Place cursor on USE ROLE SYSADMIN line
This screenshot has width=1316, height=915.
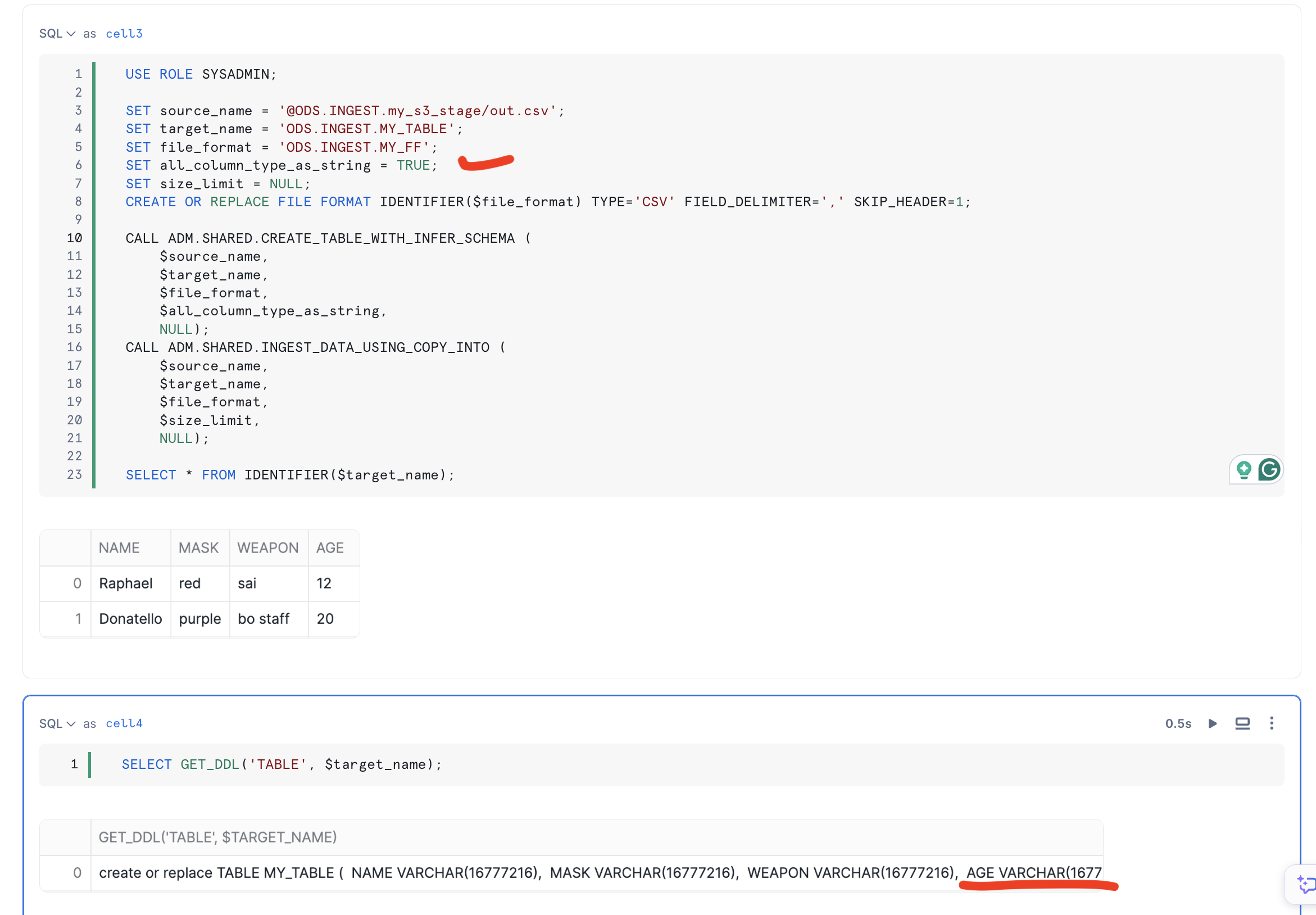(x=201, y=75)
